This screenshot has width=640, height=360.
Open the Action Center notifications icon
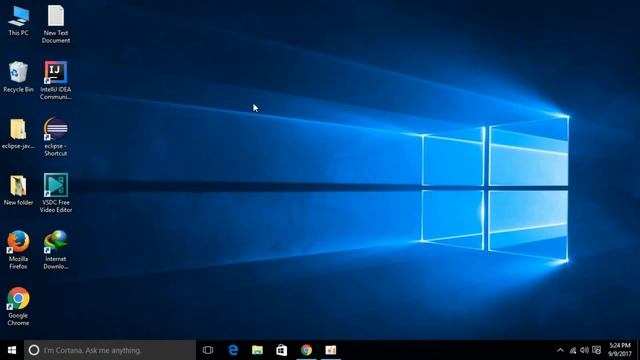tap(597, 350)
